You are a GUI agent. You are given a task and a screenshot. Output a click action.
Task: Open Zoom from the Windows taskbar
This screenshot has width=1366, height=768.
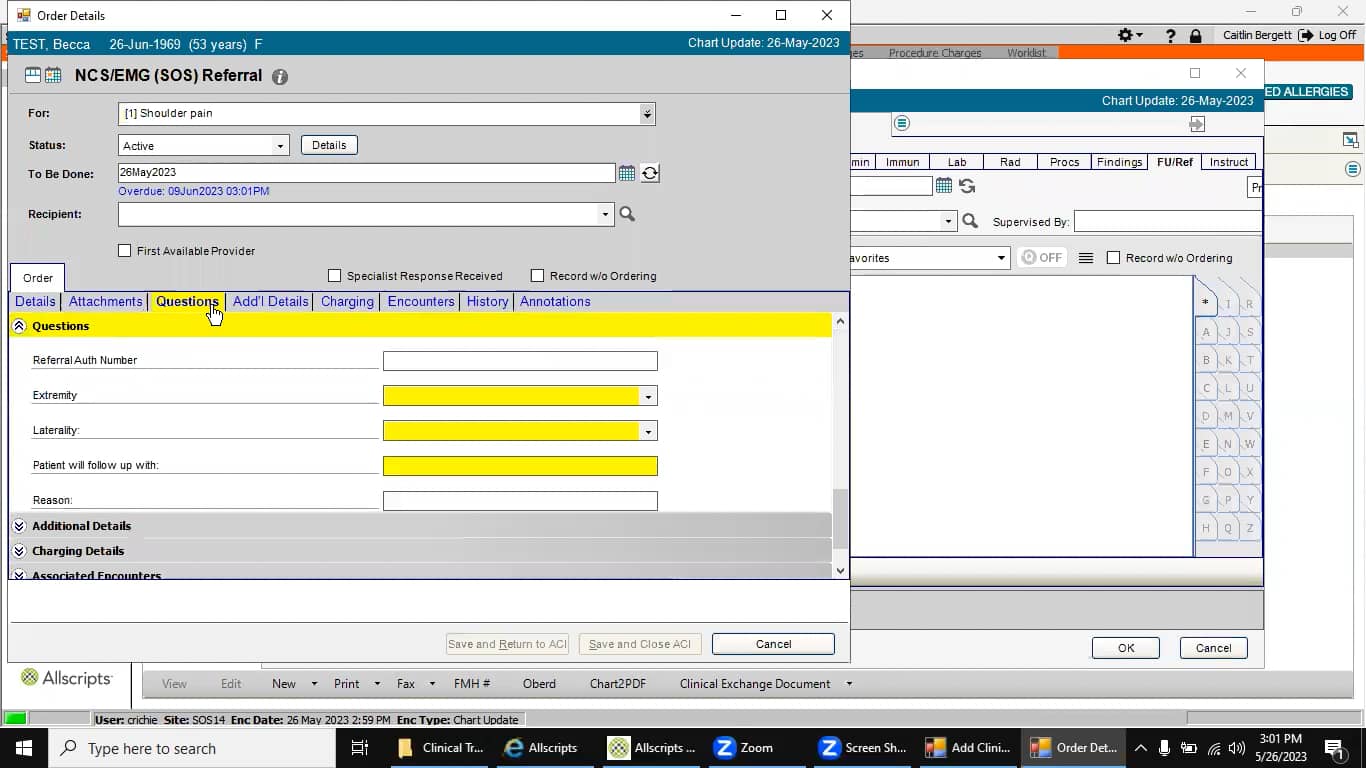tap(743, 748)
